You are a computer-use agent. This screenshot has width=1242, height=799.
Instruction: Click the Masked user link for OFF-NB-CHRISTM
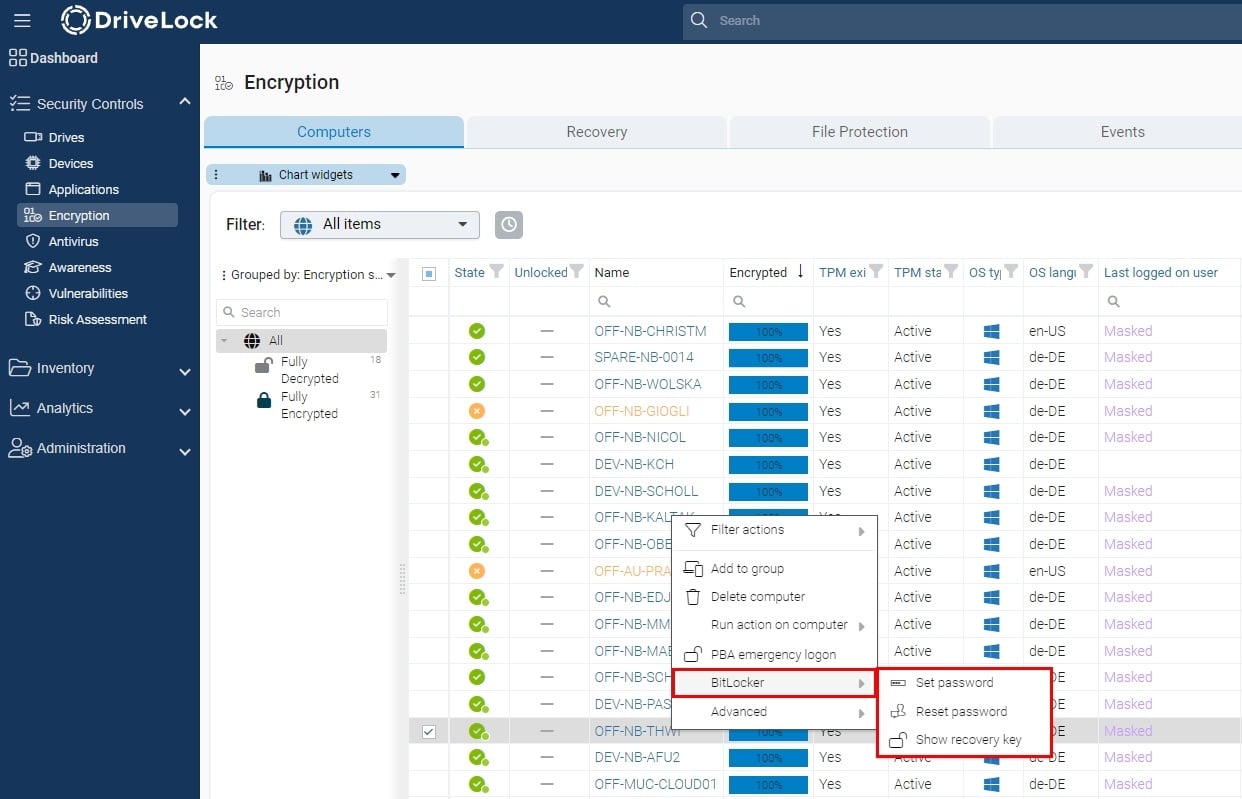(x=1128, y=330)
